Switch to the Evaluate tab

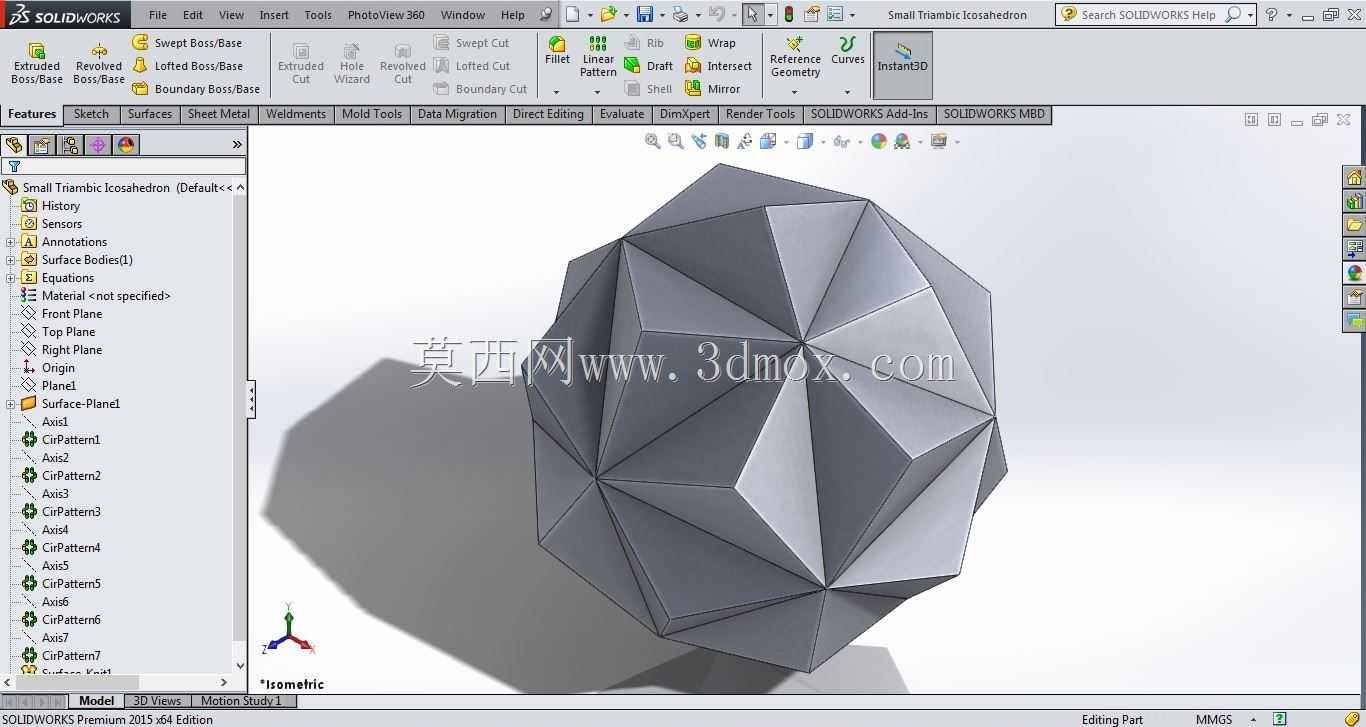(x=622, y=114)
